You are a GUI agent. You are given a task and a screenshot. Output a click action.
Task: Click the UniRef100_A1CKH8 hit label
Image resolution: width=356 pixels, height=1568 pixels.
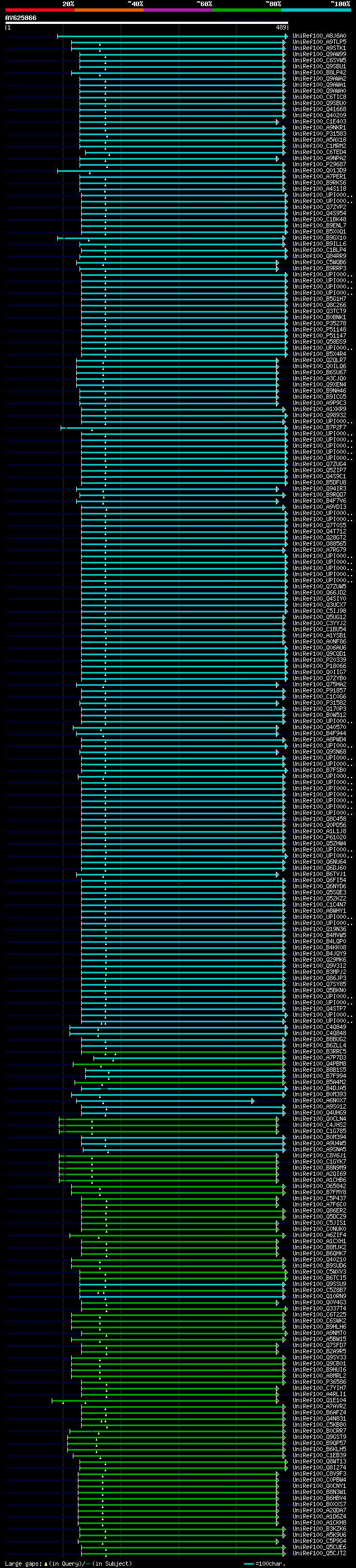click(x=319, y=1523)
